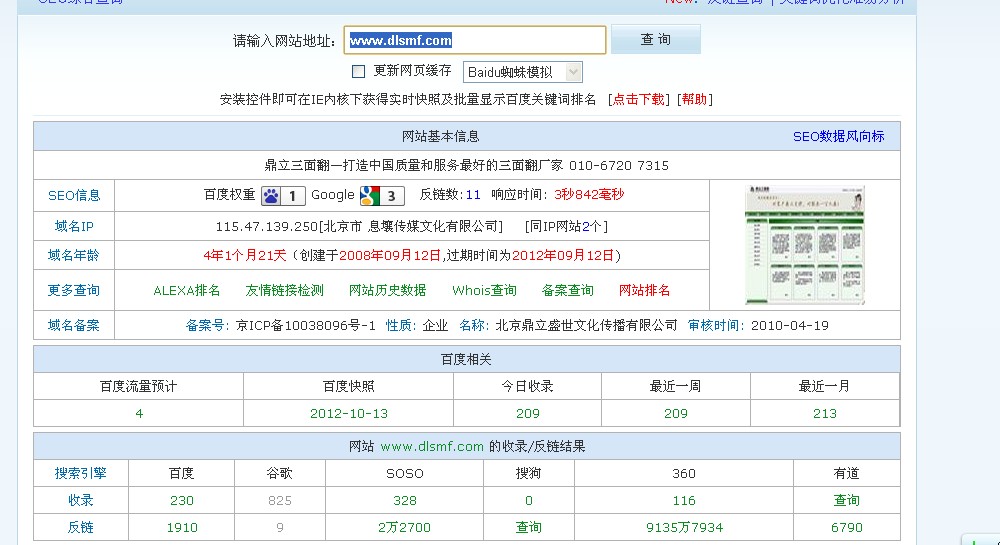
Task: Click 搜狗 反链 查询 link
Action: (529, 528)
